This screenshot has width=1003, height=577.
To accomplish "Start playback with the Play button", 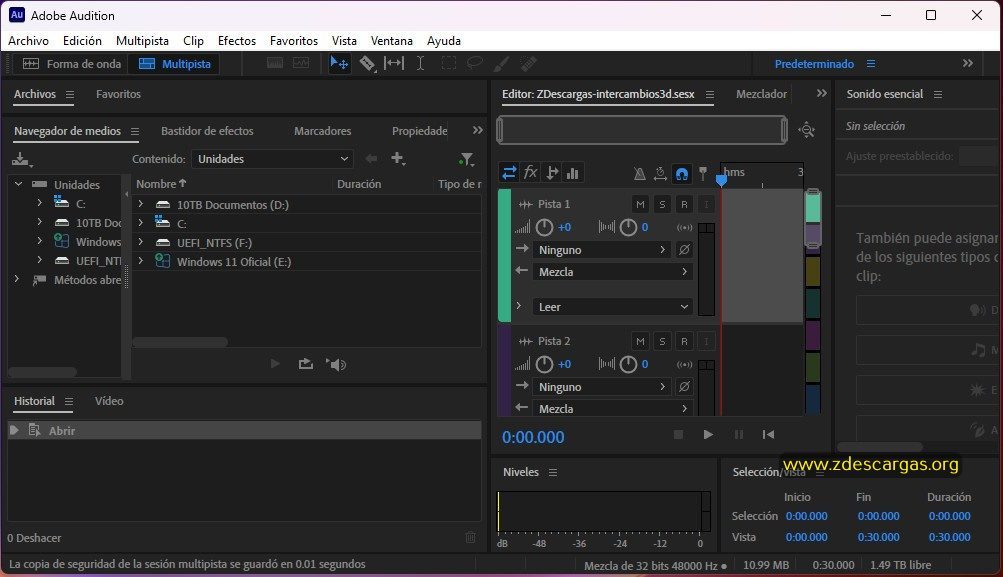I will pos(708,434).
